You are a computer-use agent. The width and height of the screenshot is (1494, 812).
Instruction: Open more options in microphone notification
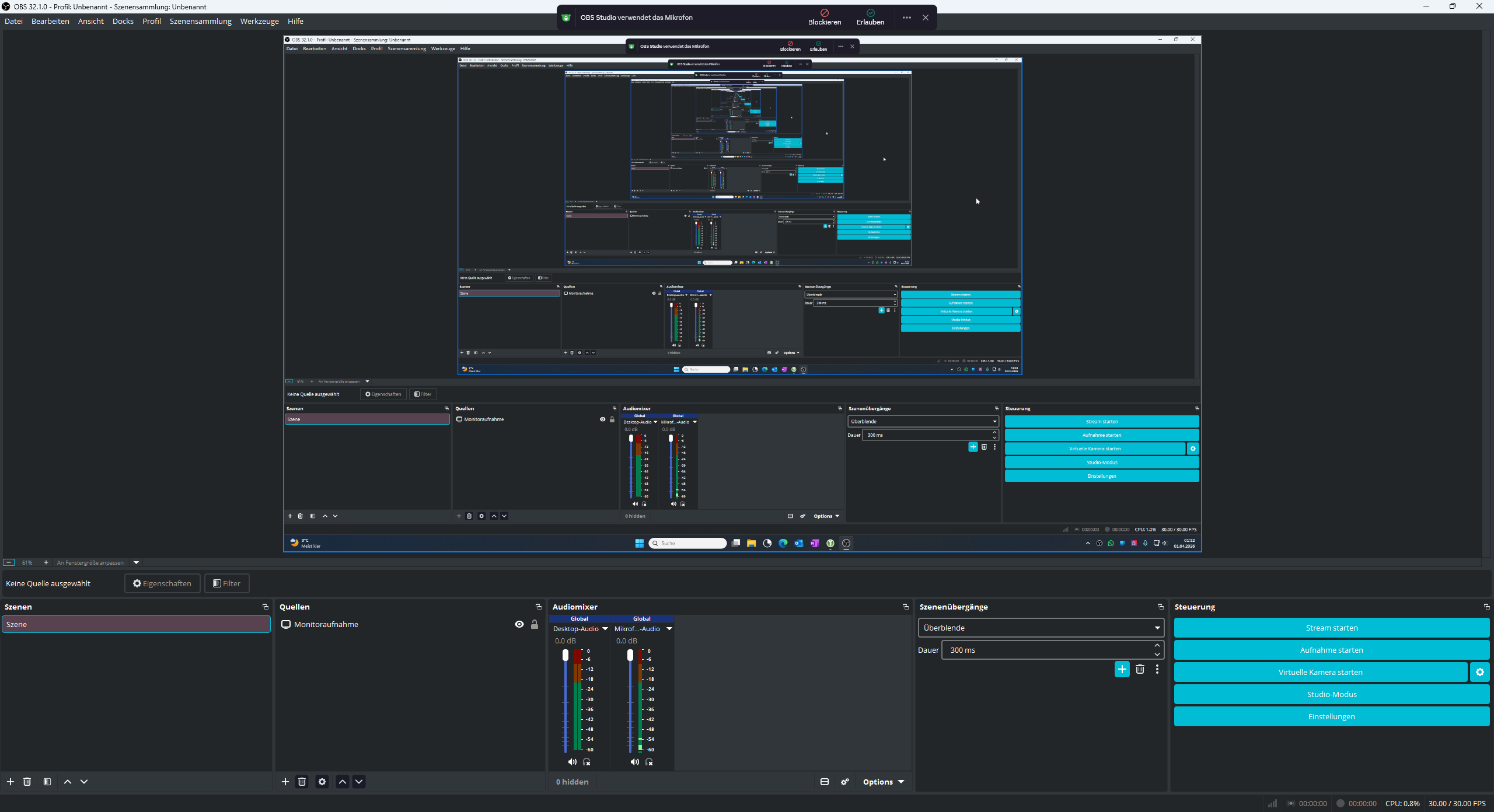tap(907, 17)
